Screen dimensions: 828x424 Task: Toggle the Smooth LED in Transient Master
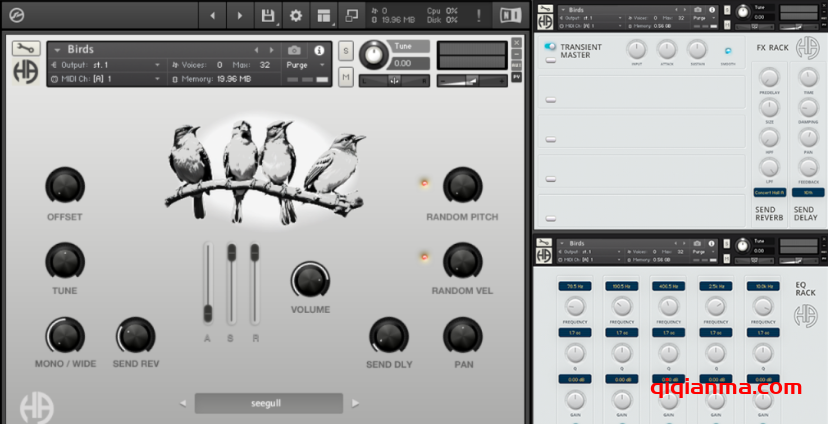tap(728, 51)
